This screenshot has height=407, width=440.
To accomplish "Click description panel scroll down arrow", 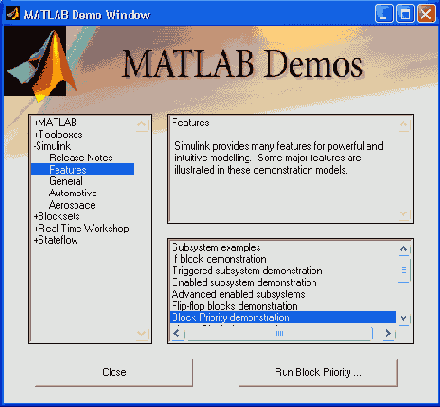I will pyautogui.click(x=404, y=215).
